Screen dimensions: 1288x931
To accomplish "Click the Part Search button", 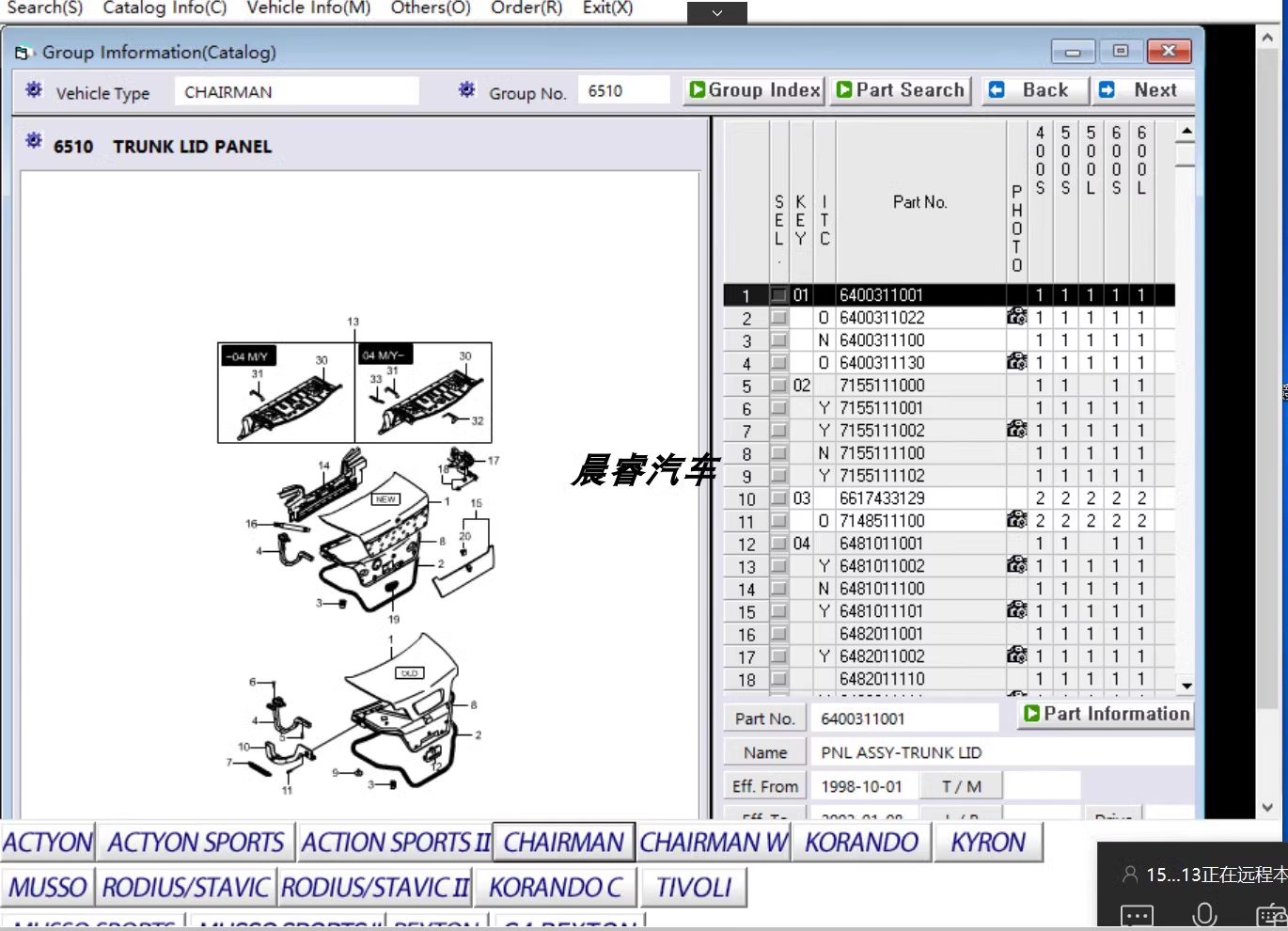I will [x=901, y=90].
